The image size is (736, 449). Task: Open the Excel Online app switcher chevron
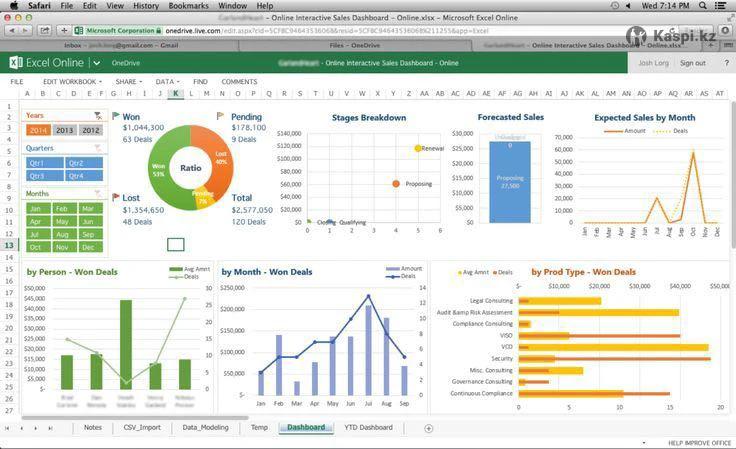(97, 63)
